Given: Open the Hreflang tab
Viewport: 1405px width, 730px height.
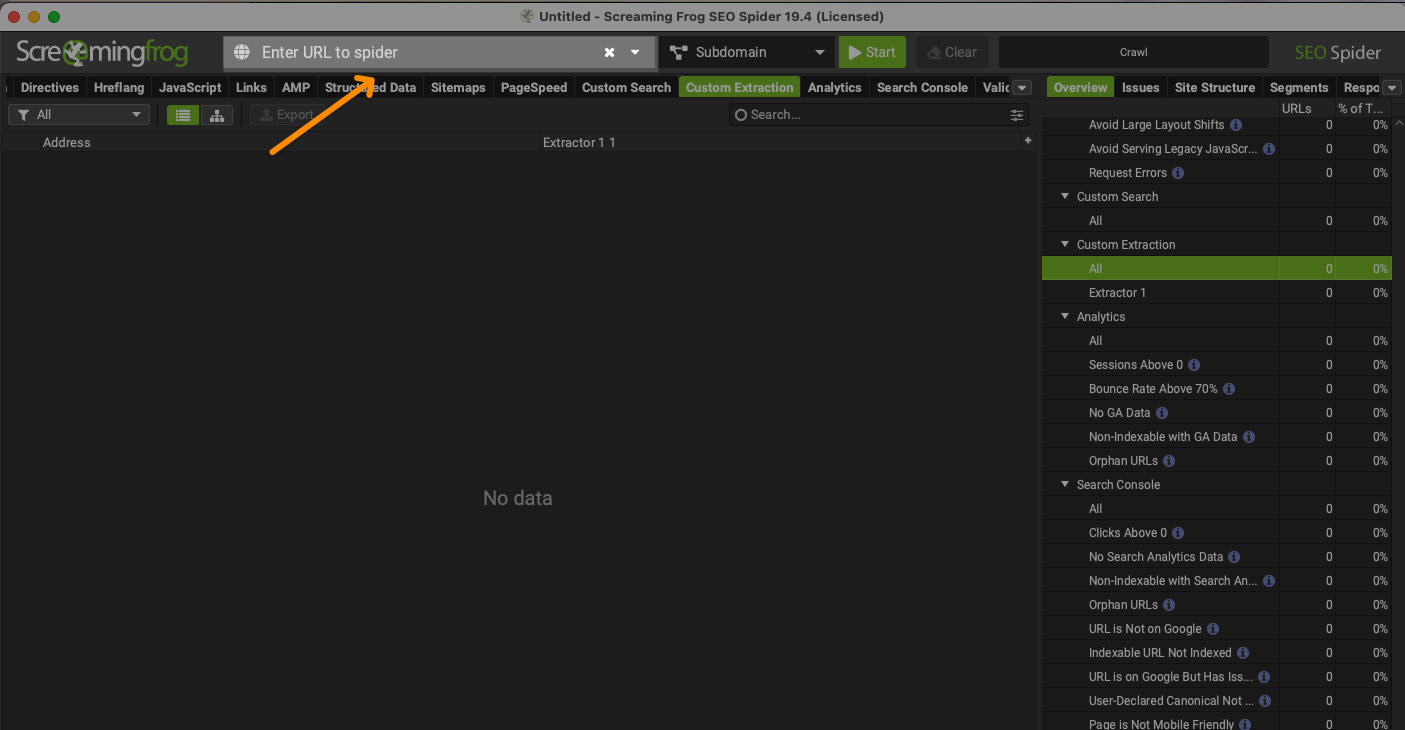Looking at the screenshot, I should [119, 87].
